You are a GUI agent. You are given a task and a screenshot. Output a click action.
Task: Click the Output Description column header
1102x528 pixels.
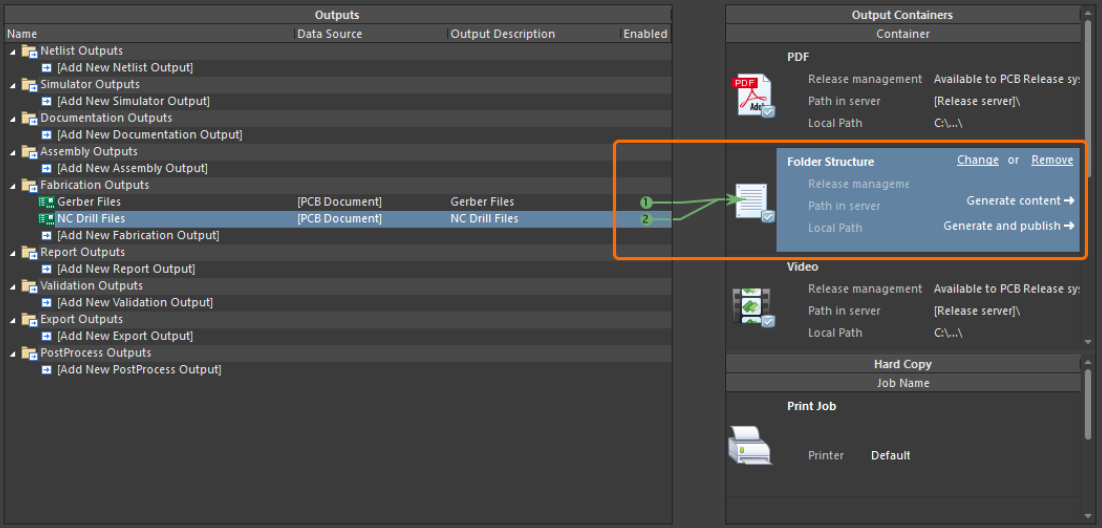502,34
